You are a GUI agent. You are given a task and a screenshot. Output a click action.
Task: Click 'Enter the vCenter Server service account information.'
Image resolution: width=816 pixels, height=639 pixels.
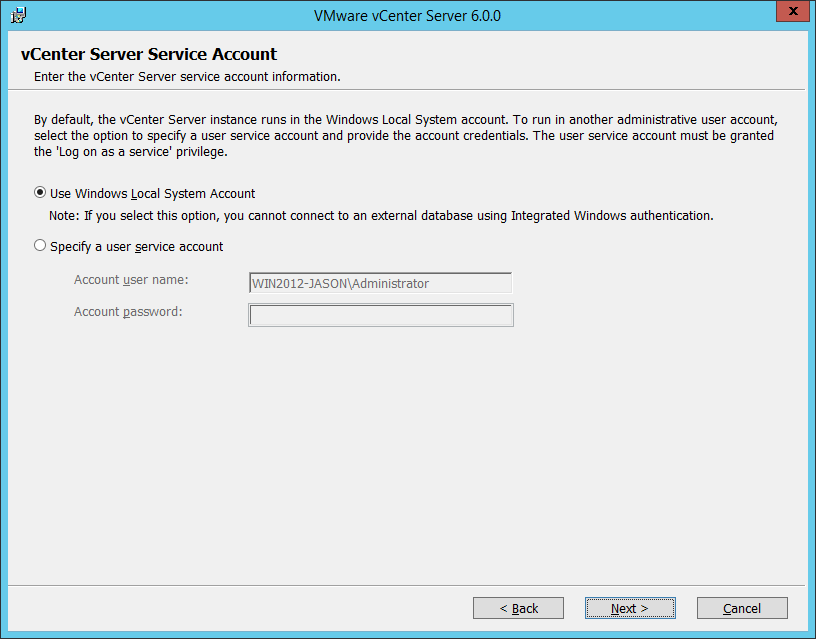click(187, 76)
